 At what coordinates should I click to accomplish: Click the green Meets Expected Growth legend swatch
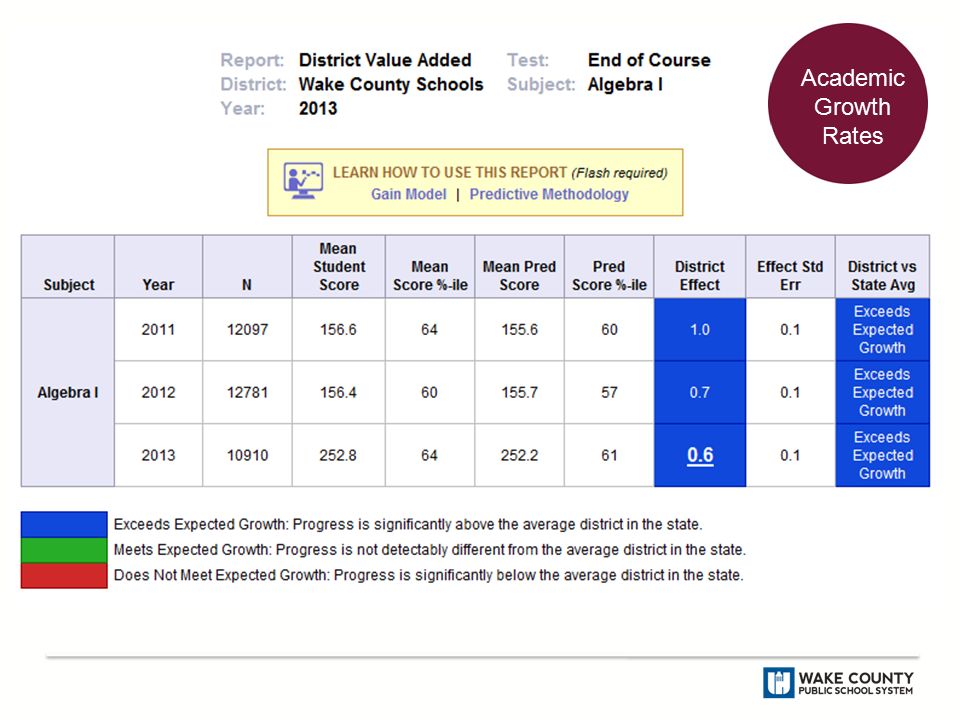pos(64,550)
